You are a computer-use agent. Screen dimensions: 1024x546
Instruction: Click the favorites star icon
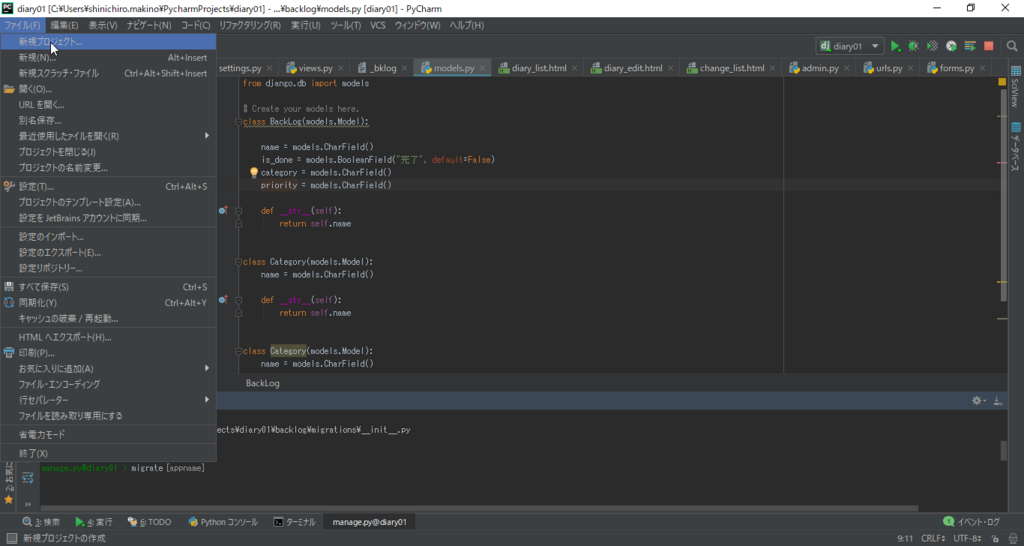[8, 500]
